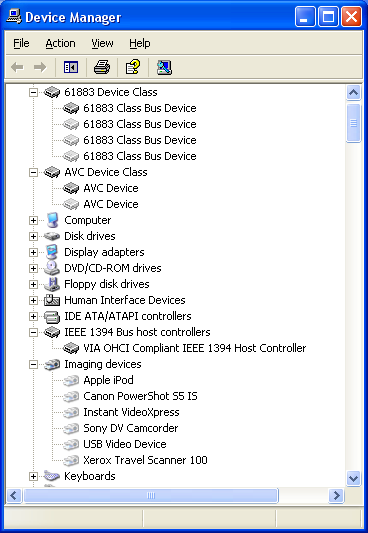Collapse the IEEE 1394 Bus host controllers node
The height and width of the screenshot is (533, 368).
(x=33, y=332)
